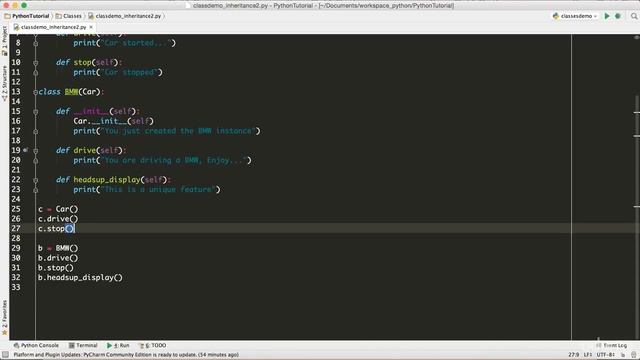Start debugging with the bug icon
Image resolution: width=640 pixels, height=360 pixels.
point(618,16)
